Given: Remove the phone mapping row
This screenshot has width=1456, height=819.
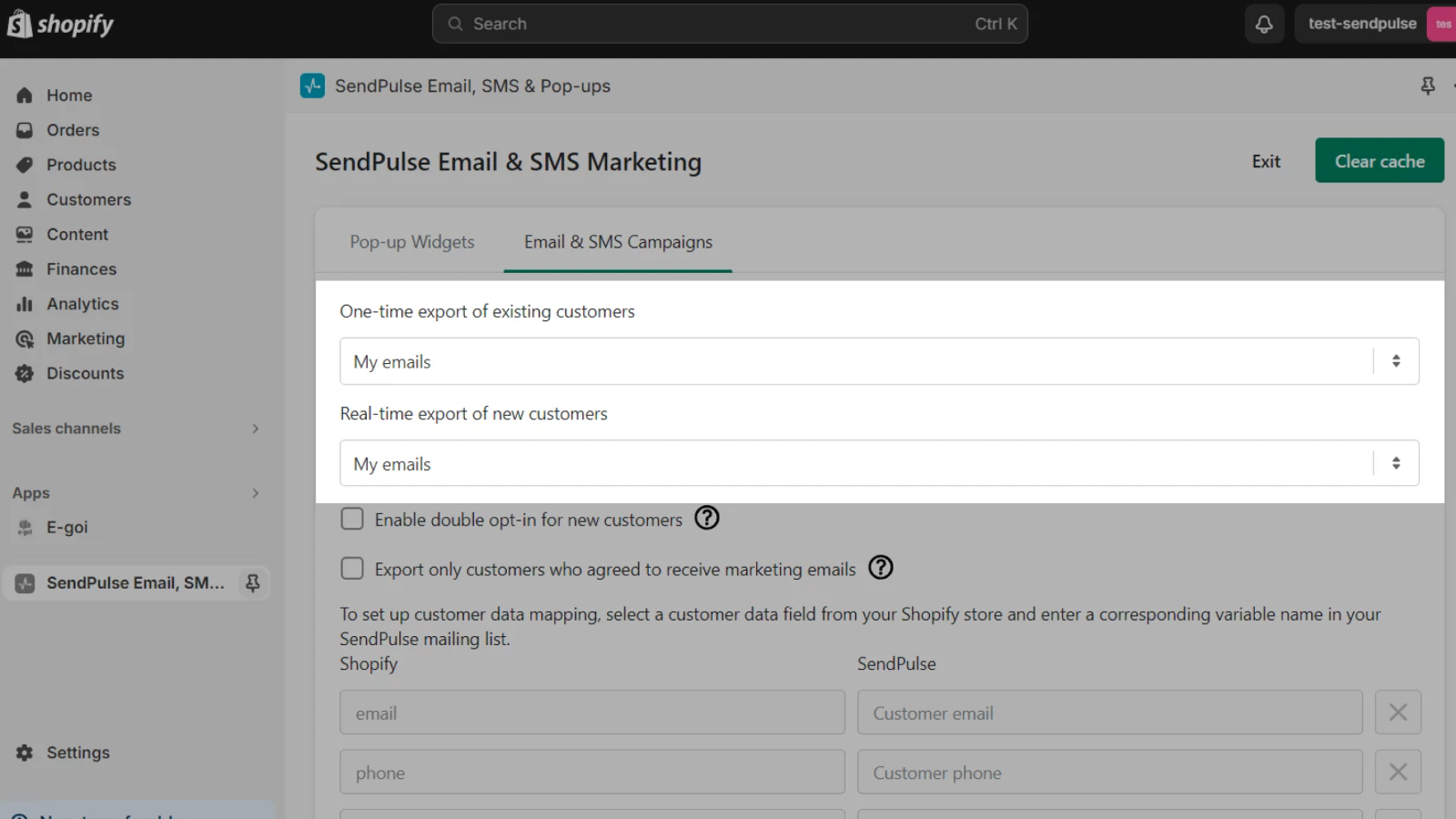Looking at the screenshot, I should click(1398, 773).
